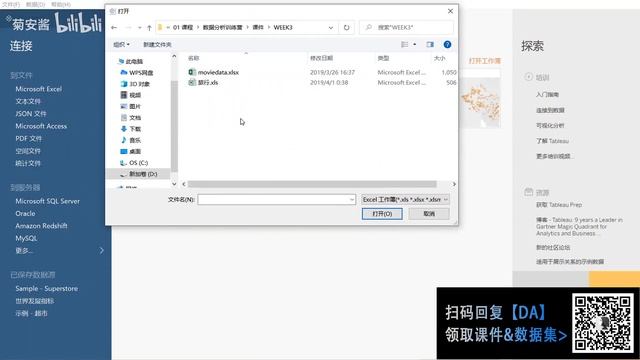Image resolution: width=640 pixels, height=360 pixels.
Task: Select the moviedata.xlsx file
Action: [x=214, y=72]
